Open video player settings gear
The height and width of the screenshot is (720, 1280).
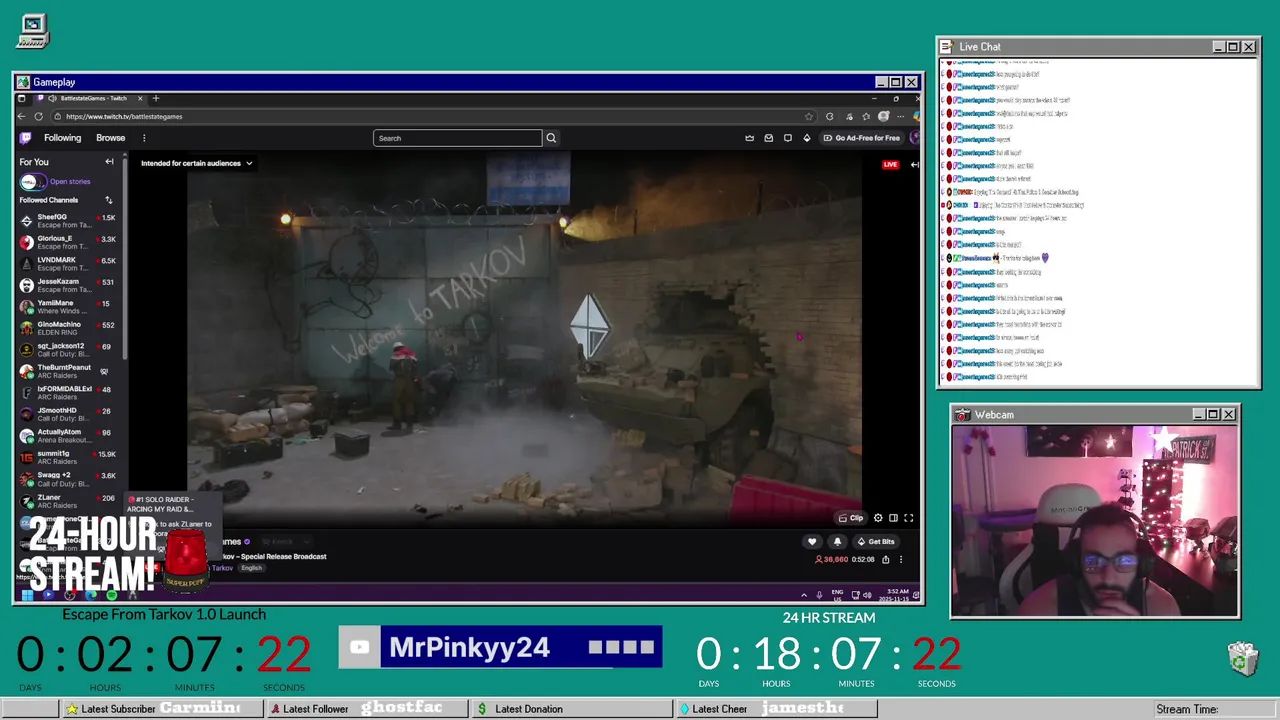pyautogui.click(x=878, y=518)
